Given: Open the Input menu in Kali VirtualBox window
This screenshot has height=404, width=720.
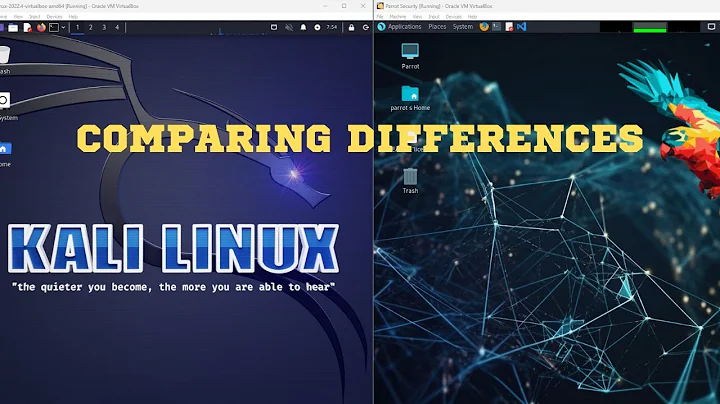Looking at the screenshot, I should 35,17.
